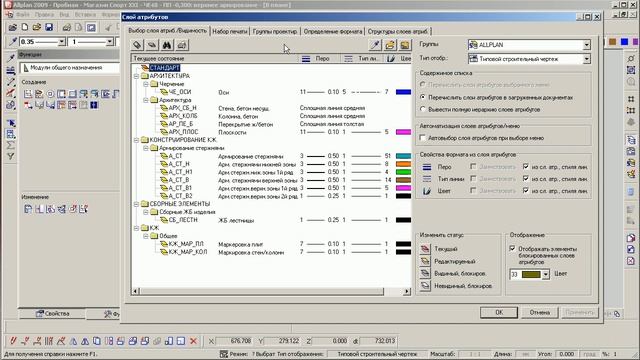The width and height of the screenshot is (640, 360).
Task: Click orange color swatch of А_СТ_Н
Action: pyautogui.click(x=403, y=164)
